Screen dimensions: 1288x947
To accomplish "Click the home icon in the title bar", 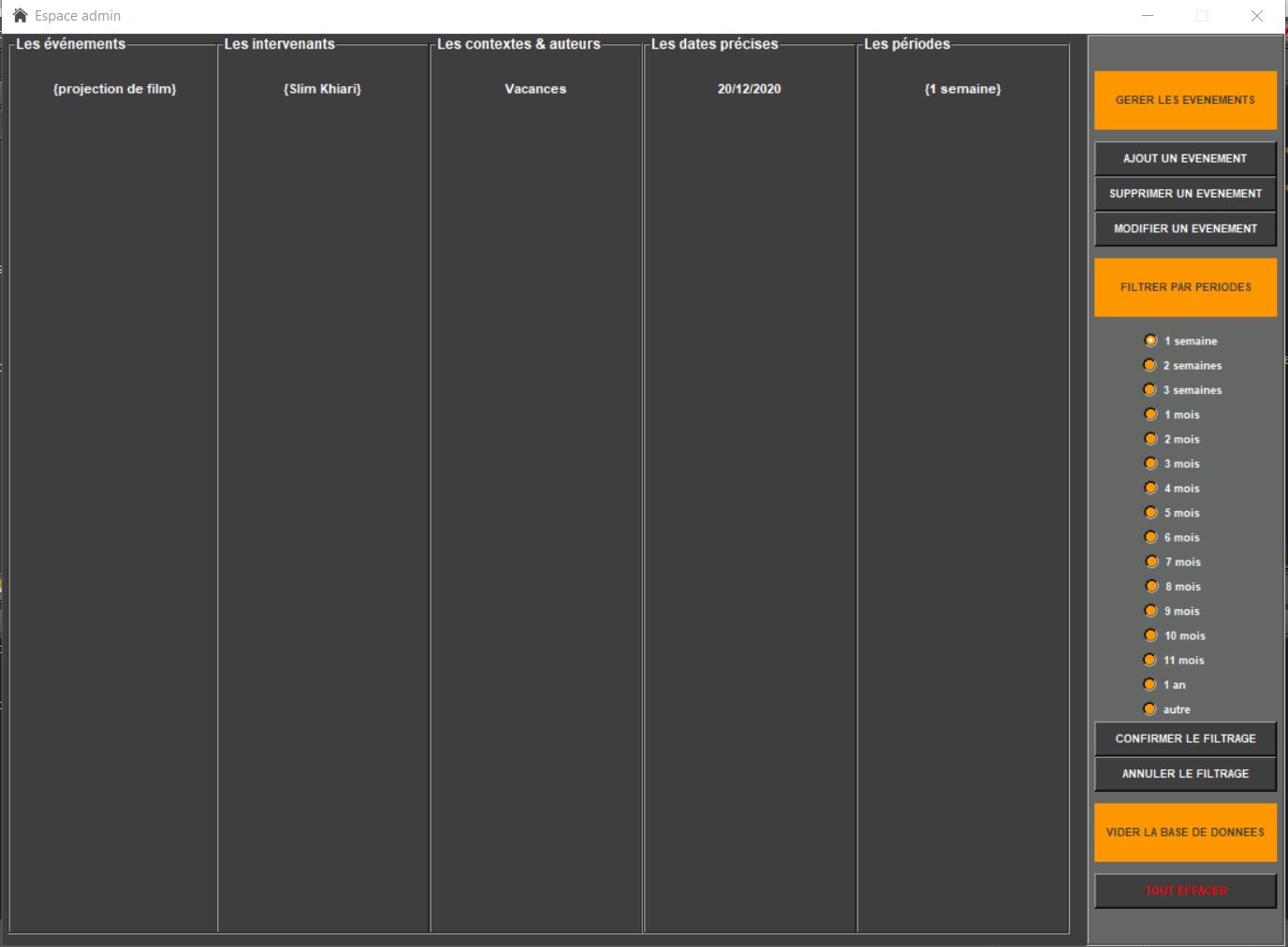I will pos(20,15).
